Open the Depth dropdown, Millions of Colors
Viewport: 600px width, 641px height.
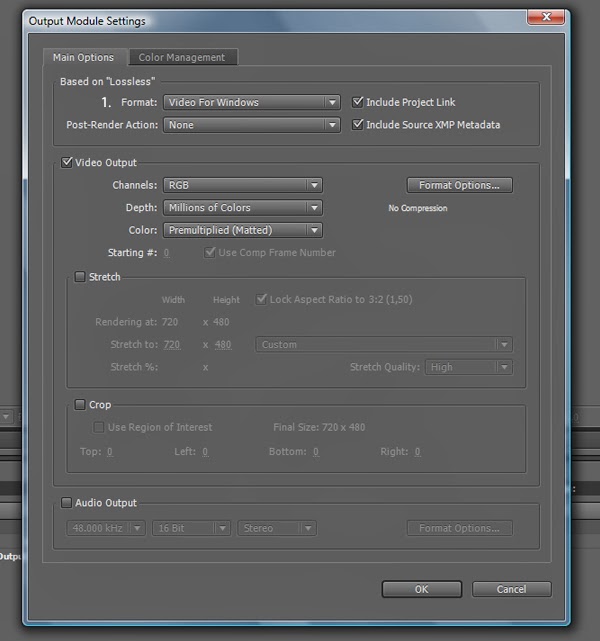243,208
